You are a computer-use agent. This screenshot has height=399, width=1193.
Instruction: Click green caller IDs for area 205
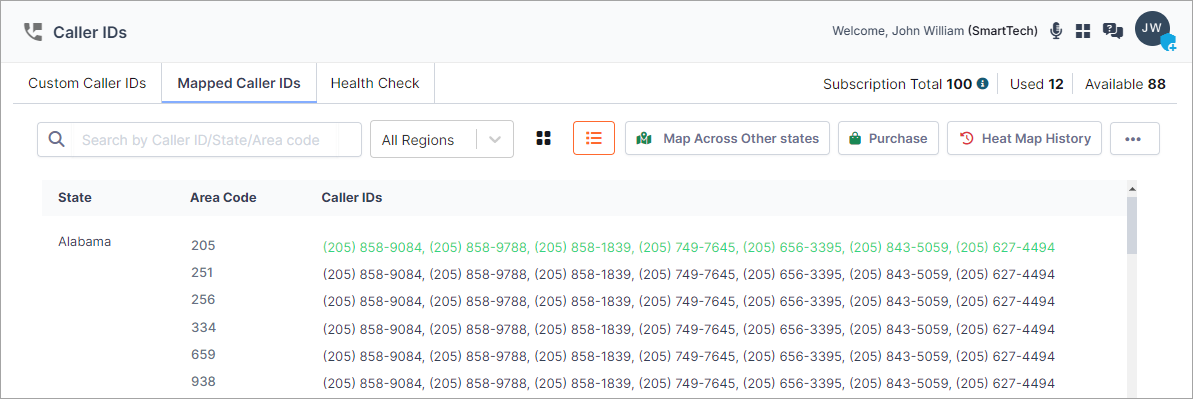click(689, 247)
